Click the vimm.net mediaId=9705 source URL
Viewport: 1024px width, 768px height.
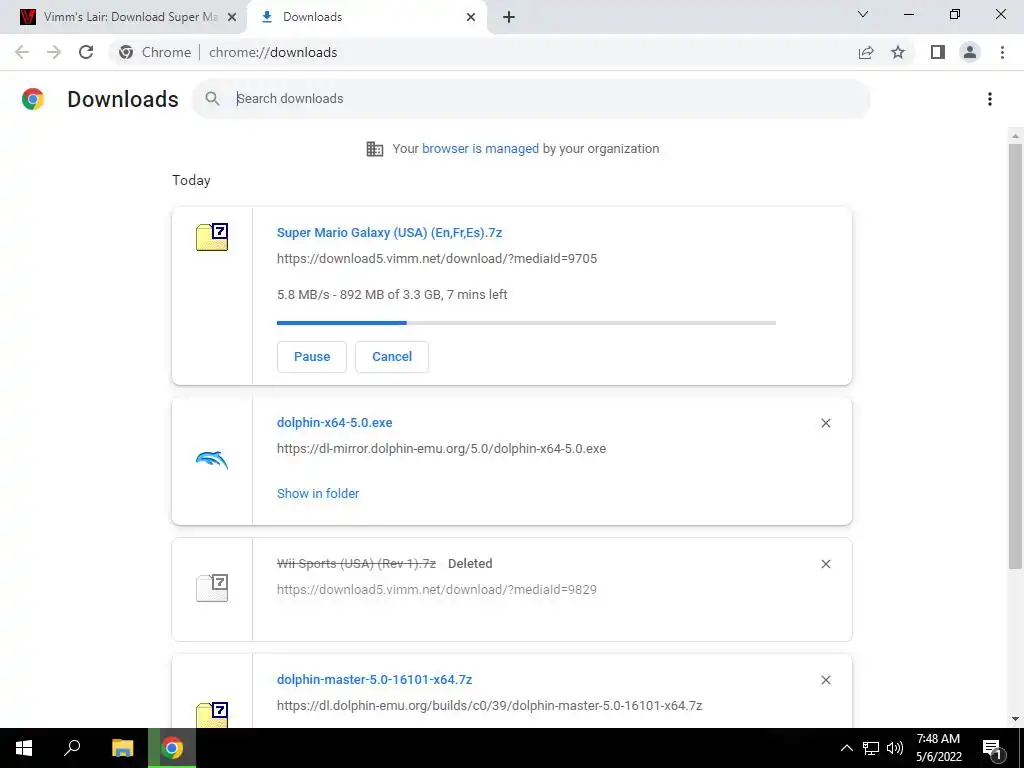pyautogui.click(x=437, y=259)
